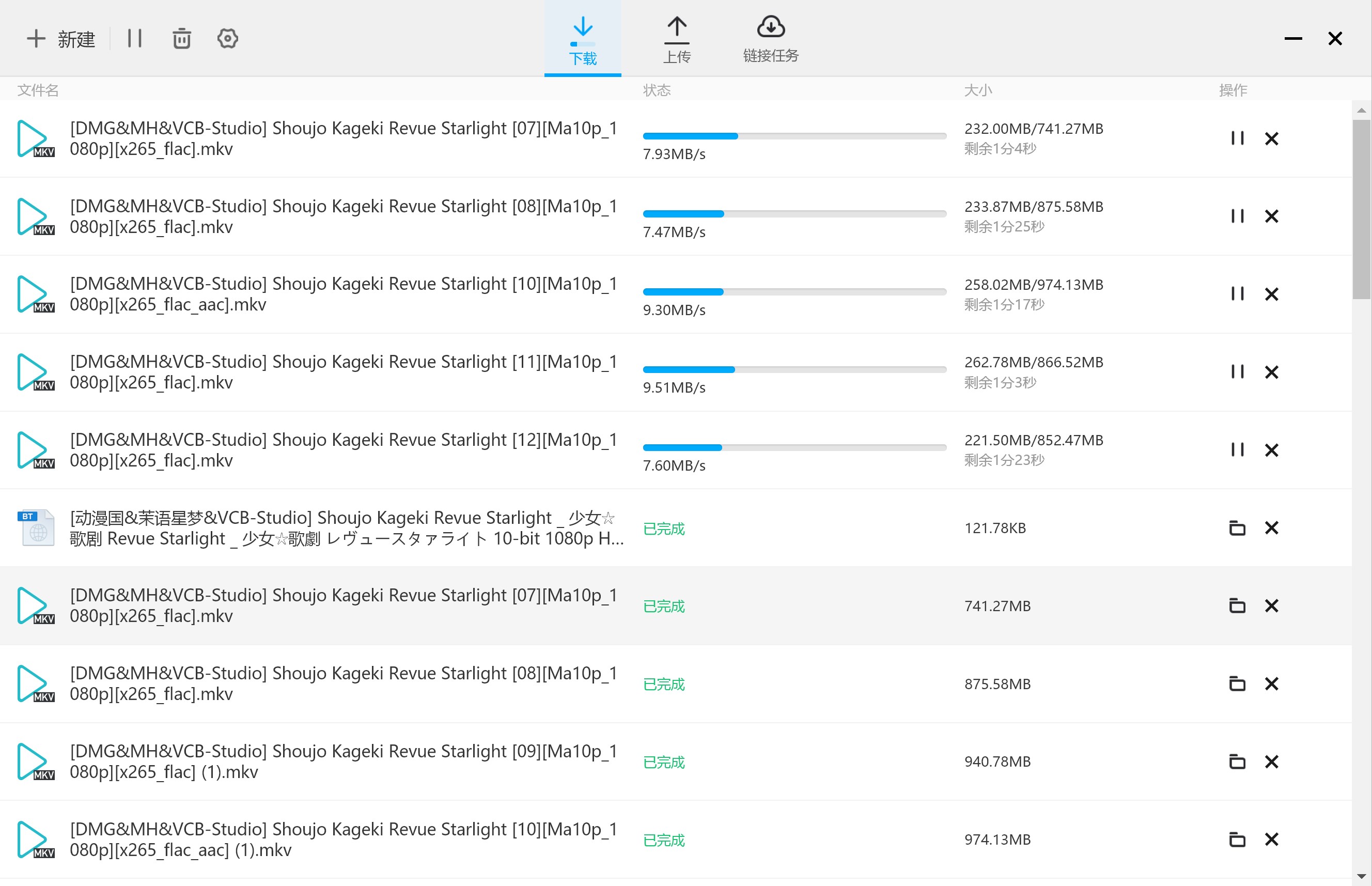Open settings gear icon

pos(228,39)
